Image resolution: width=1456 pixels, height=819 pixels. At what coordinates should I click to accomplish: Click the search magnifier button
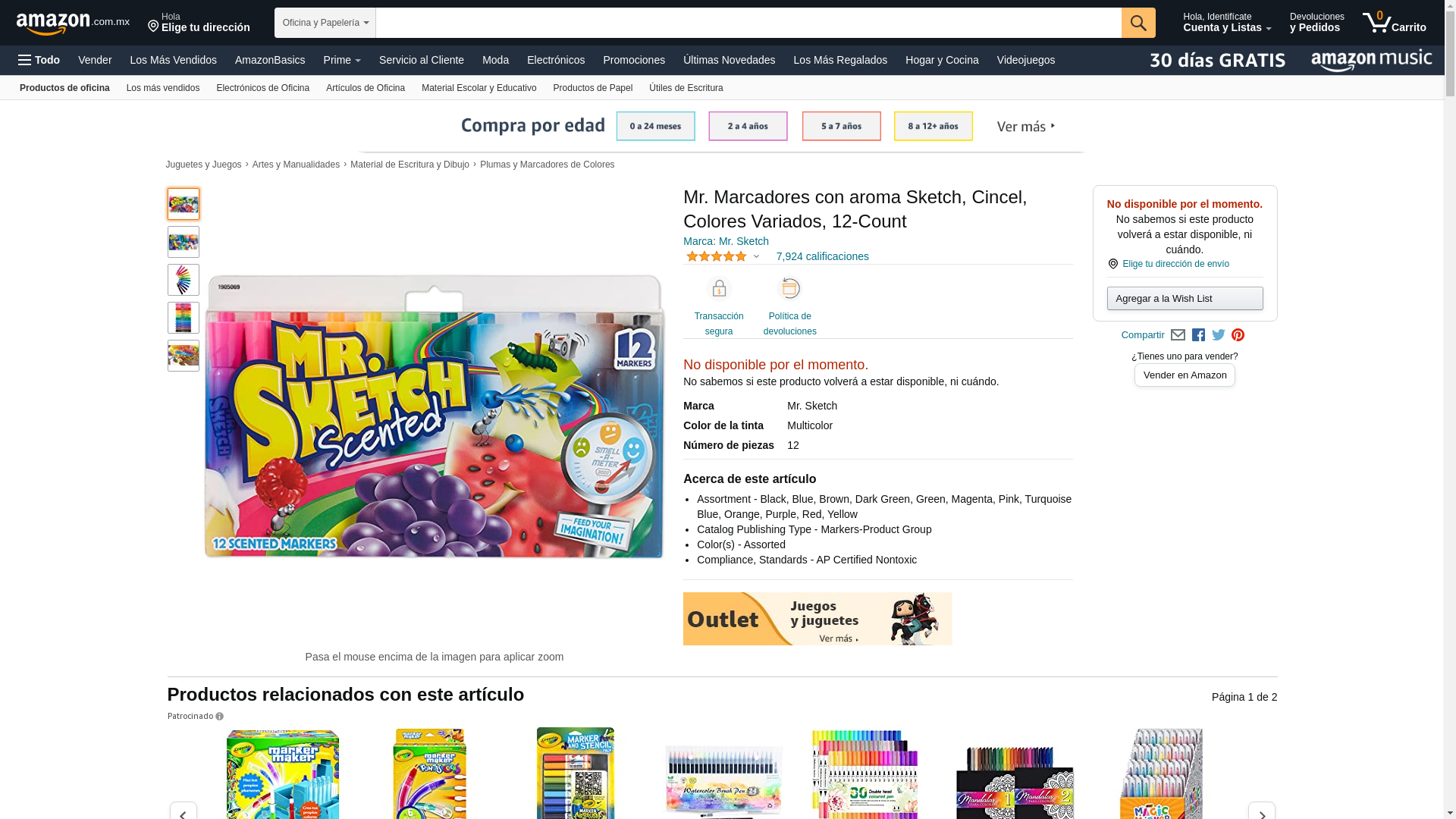(1138, 23)
